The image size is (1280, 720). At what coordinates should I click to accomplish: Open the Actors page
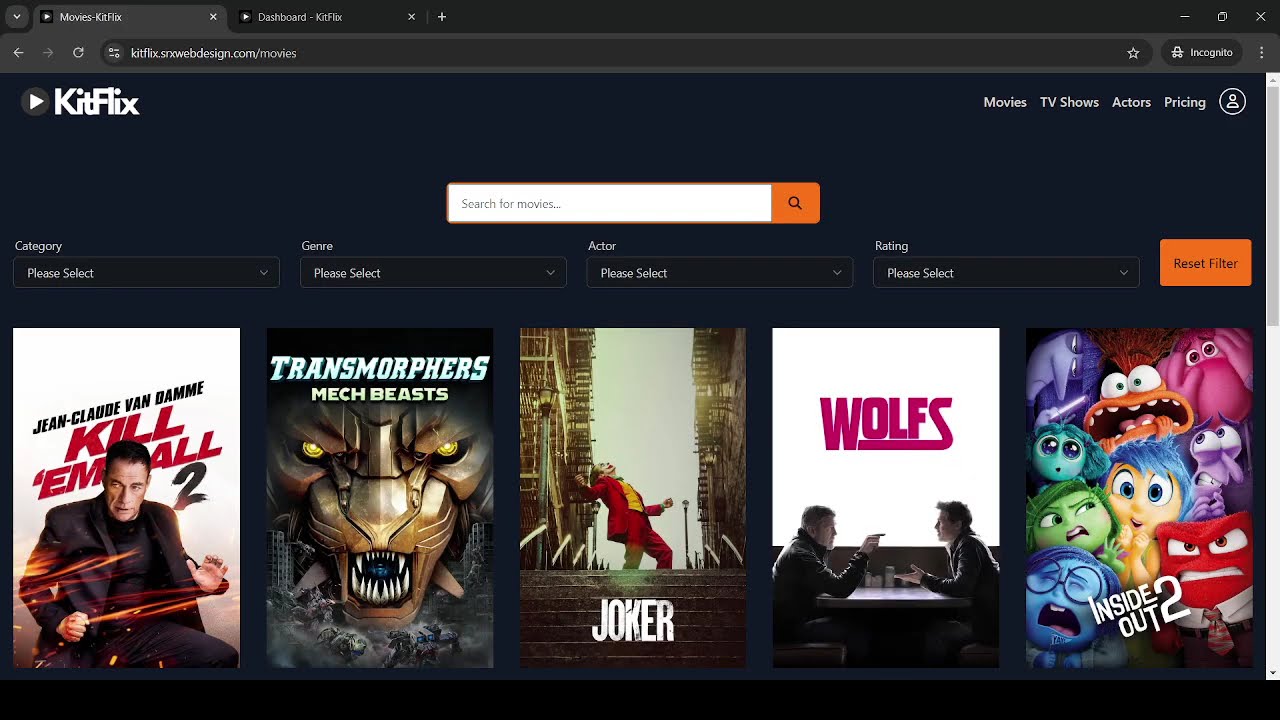(1131, 102)
